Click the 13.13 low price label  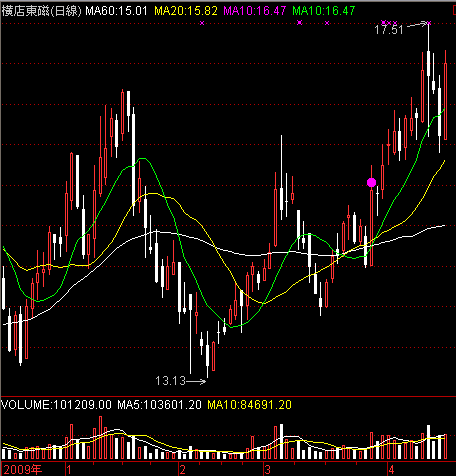(x=170, y=381)
